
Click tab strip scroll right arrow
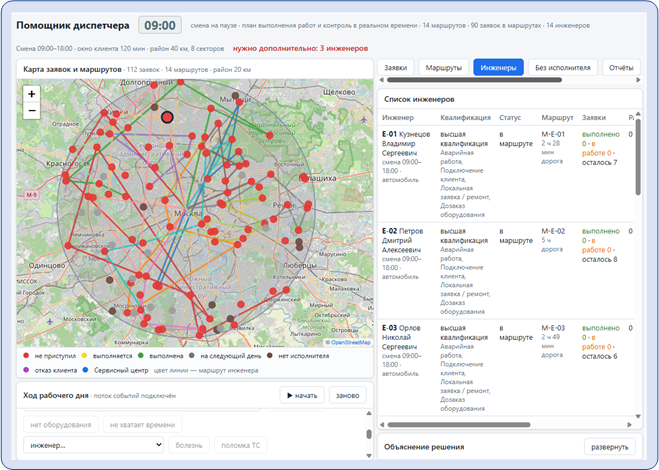(638, 80)
